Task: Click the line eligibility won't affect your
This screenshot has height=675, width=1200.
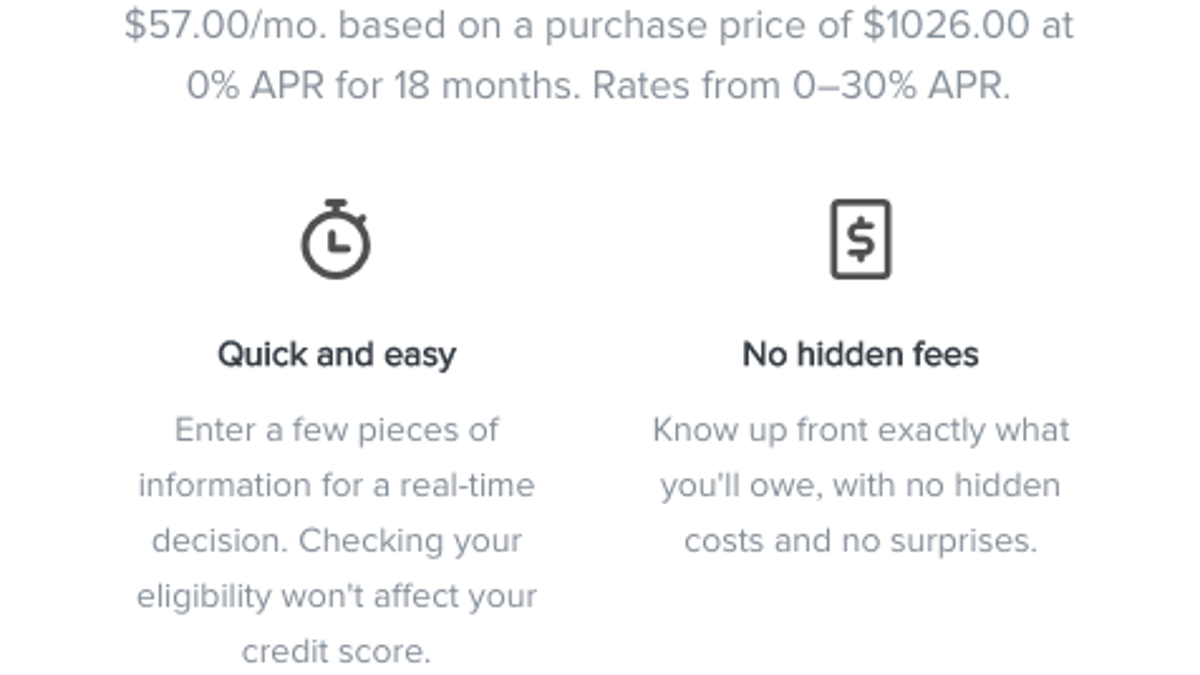Action: pyautogui.click(x=337, y=596)
